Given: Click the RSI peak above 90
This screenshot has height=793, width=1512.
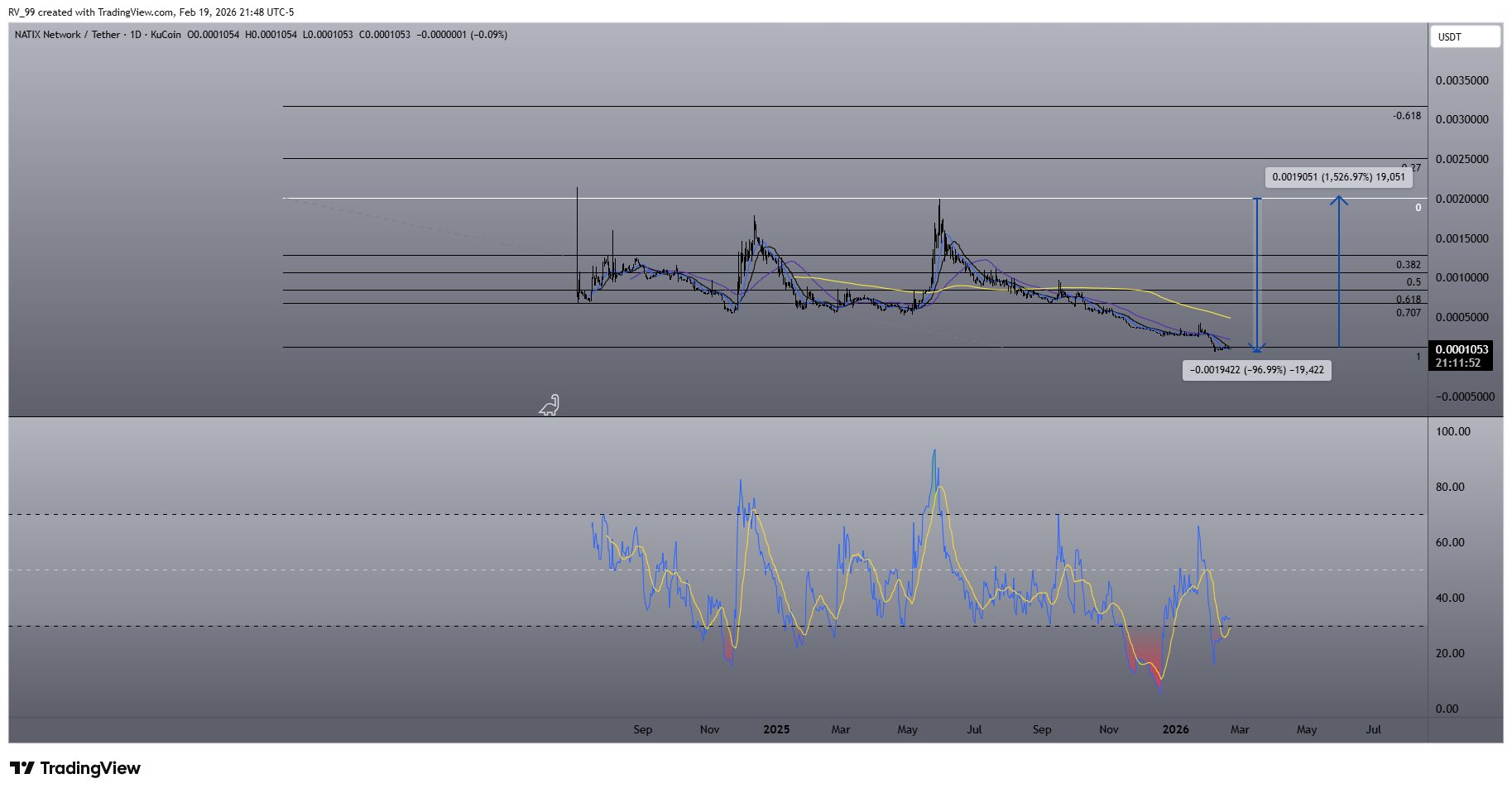Looking at the screenshot, I should pyautogui.click(x=934, y=452).
